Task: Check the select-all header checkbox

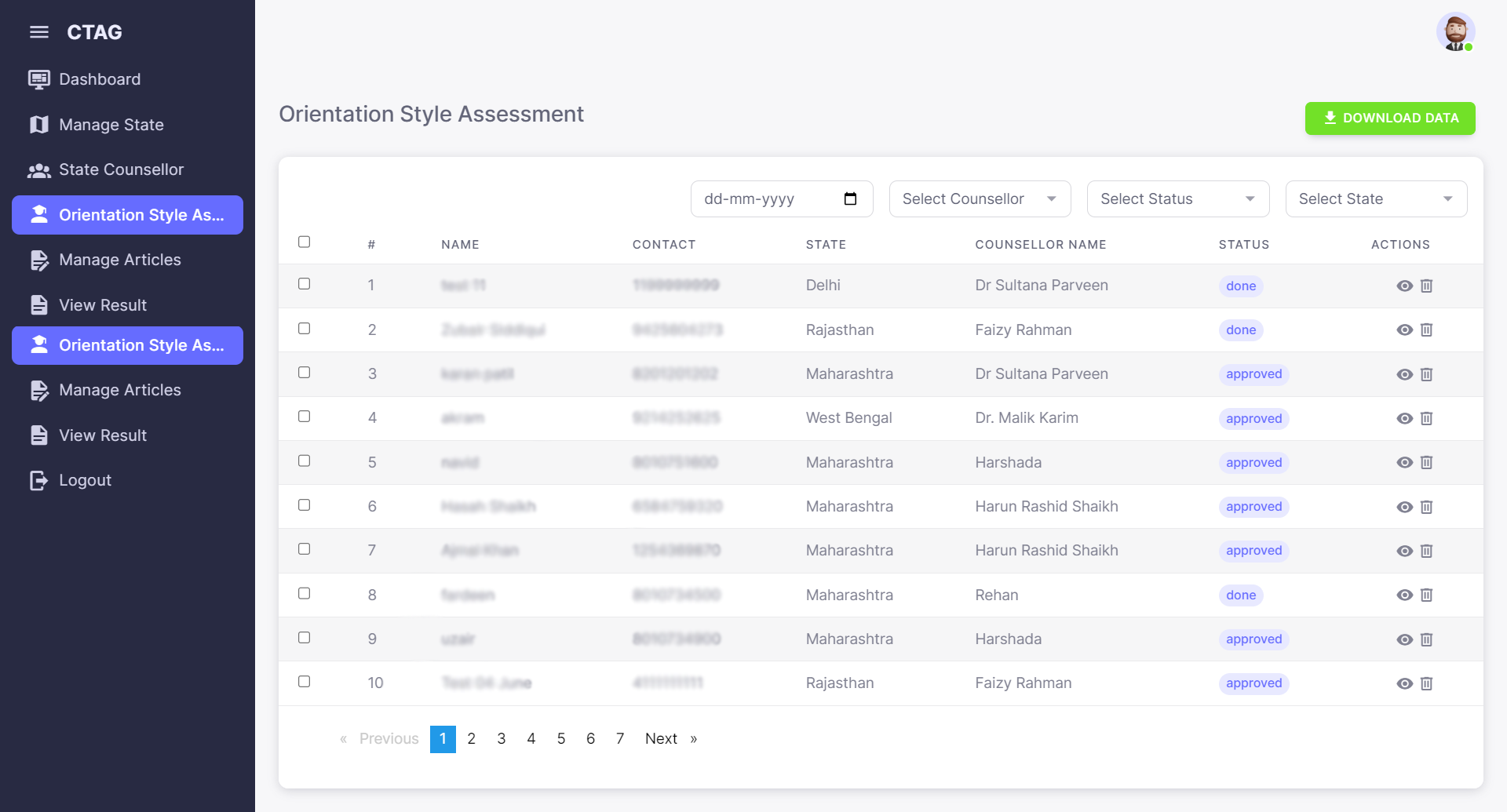Action: [x=305, y=242]
